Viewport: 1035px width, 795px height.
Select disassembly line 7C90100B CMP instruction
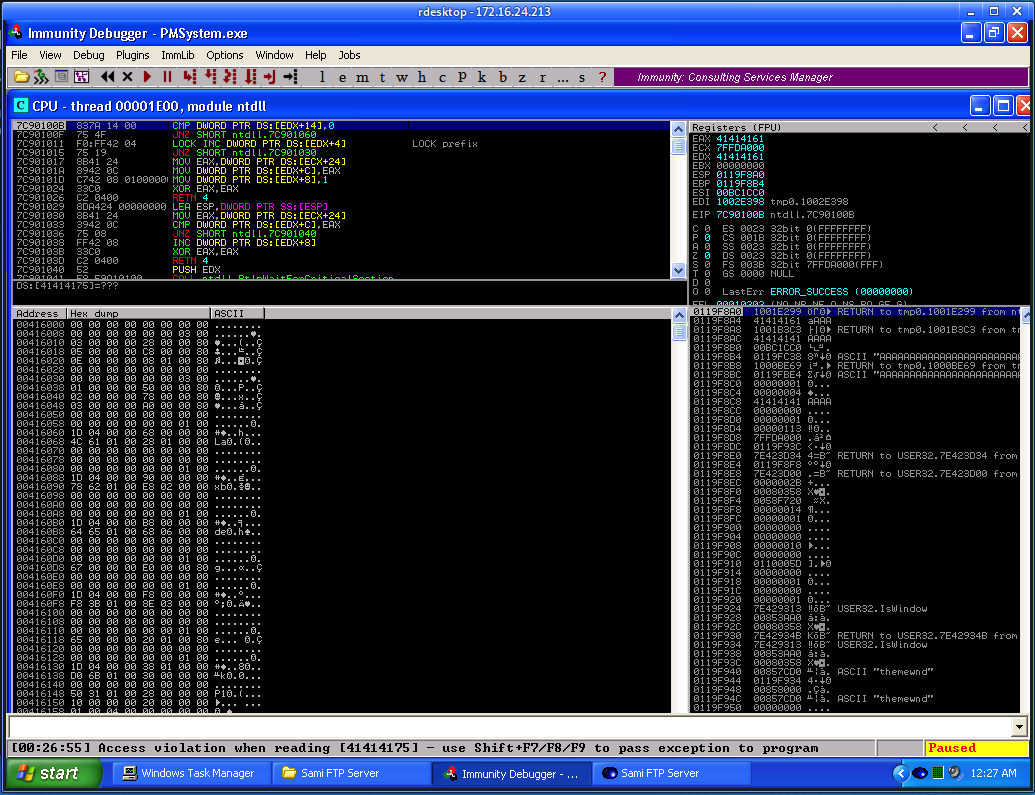pyautogui.click(x=341, y=125)
